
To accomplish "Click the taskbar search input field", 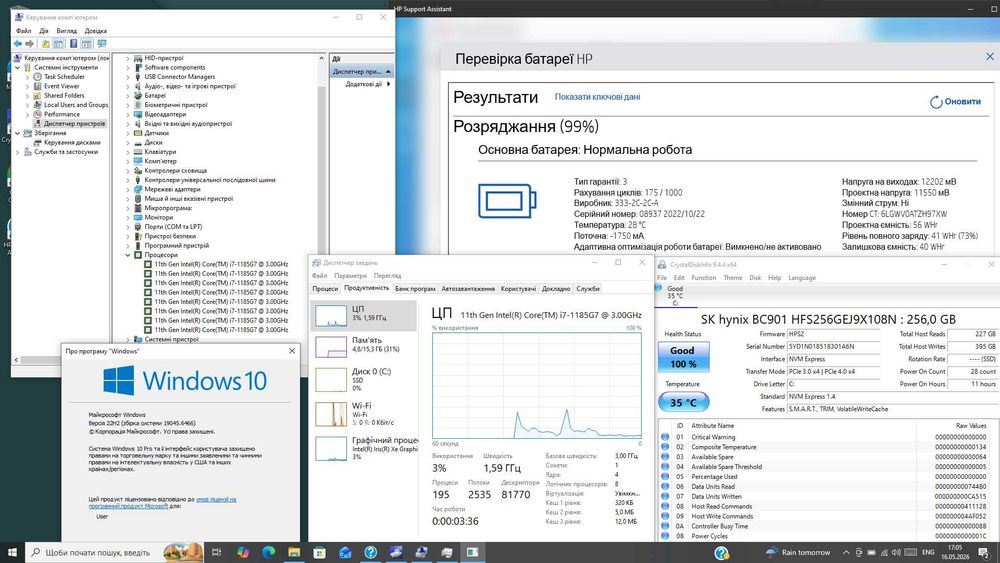I will click(x=102, y=552).
